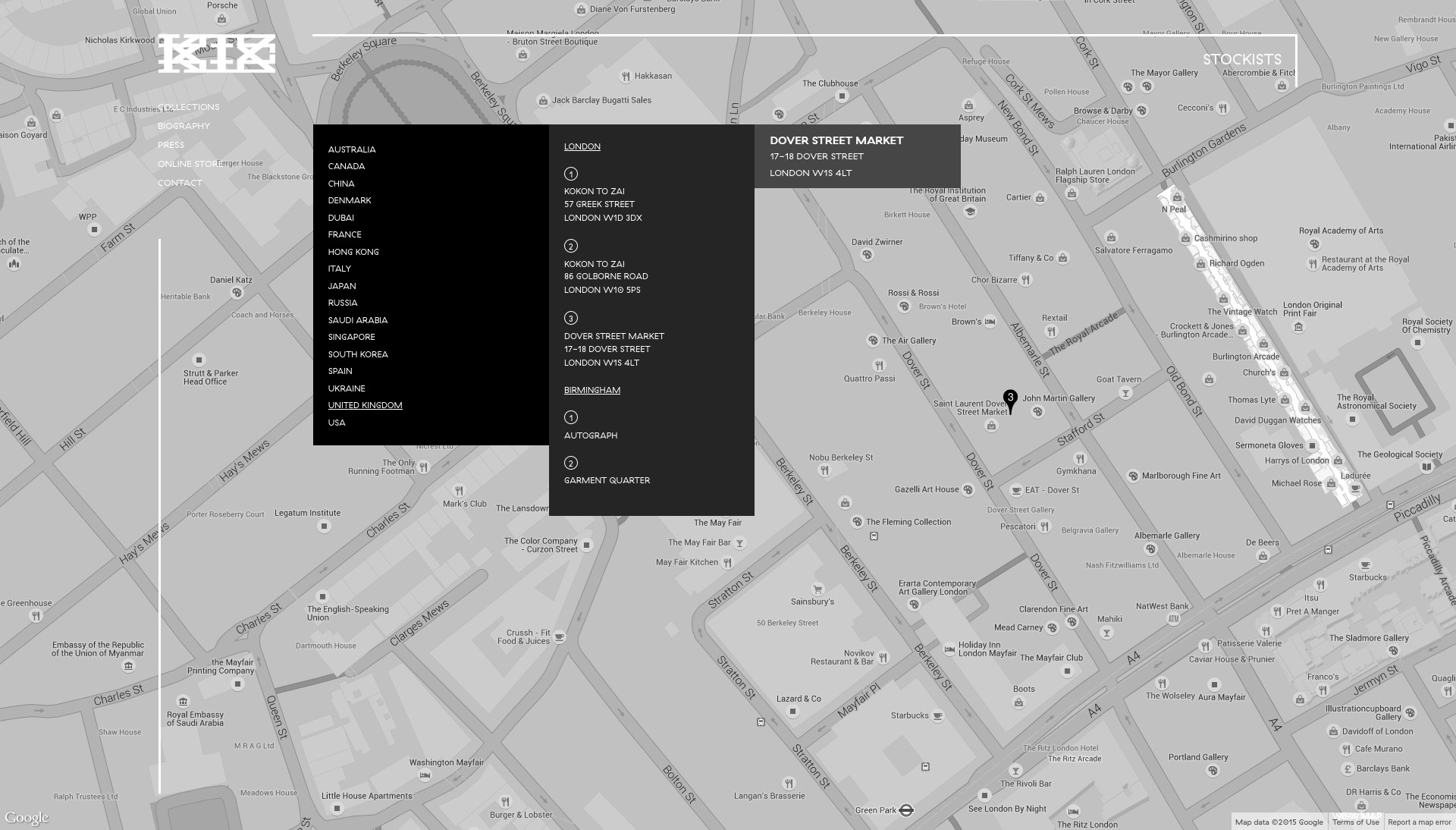Choose USA from the country list
Viewport: 1456px width, 830px height.
337,423
